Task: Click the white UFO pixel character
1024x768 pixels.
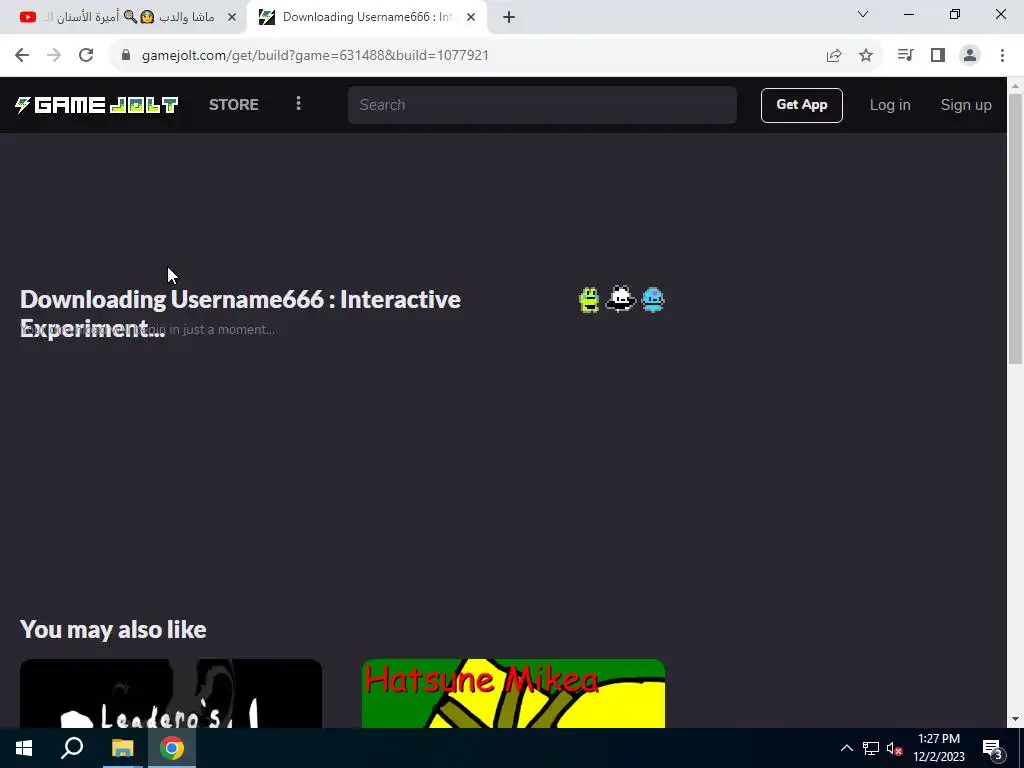Action: [x=620, y=299]
